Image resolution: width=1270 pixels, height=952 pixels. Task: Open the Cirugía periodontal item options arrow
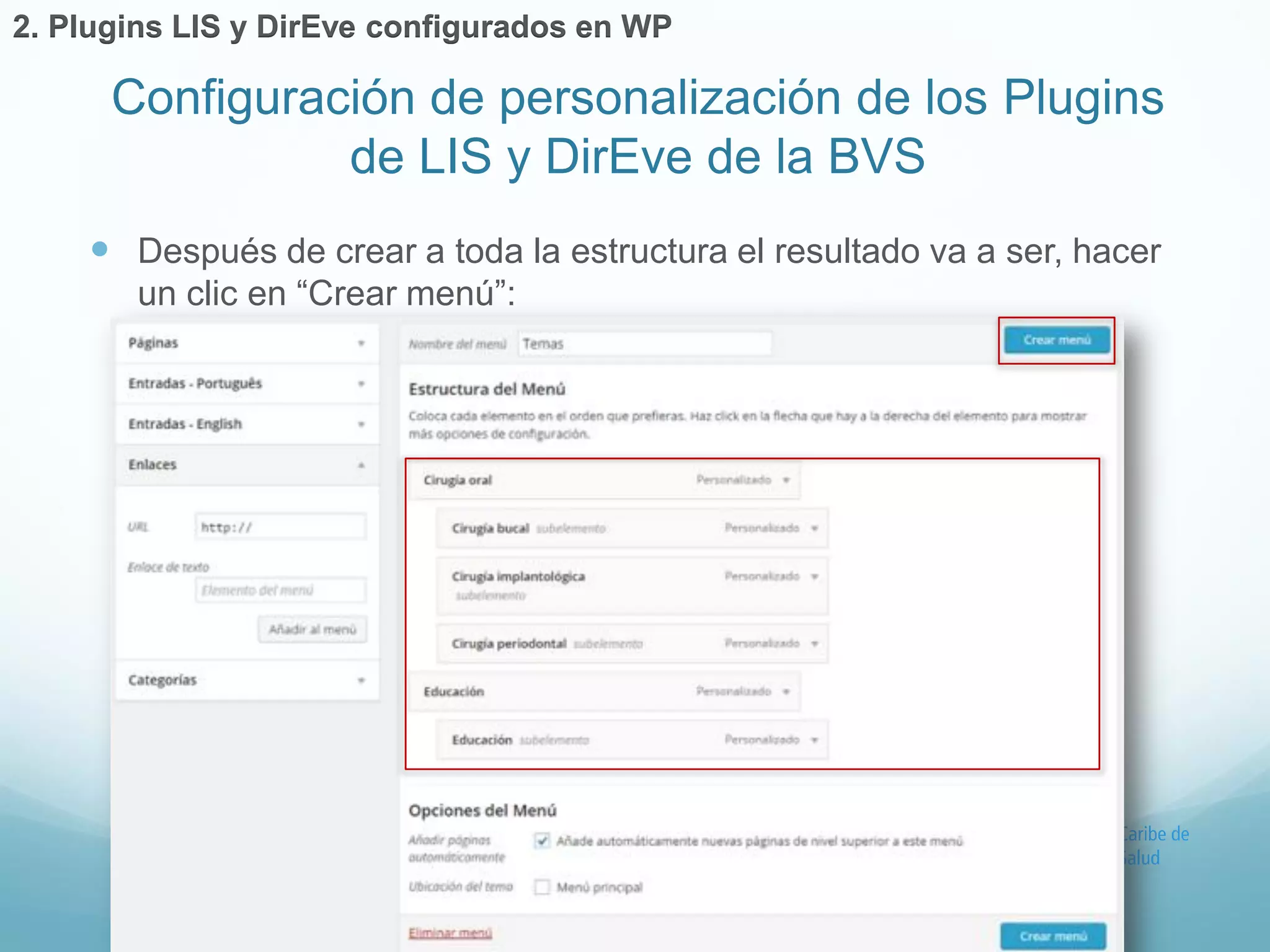(815, 644)
